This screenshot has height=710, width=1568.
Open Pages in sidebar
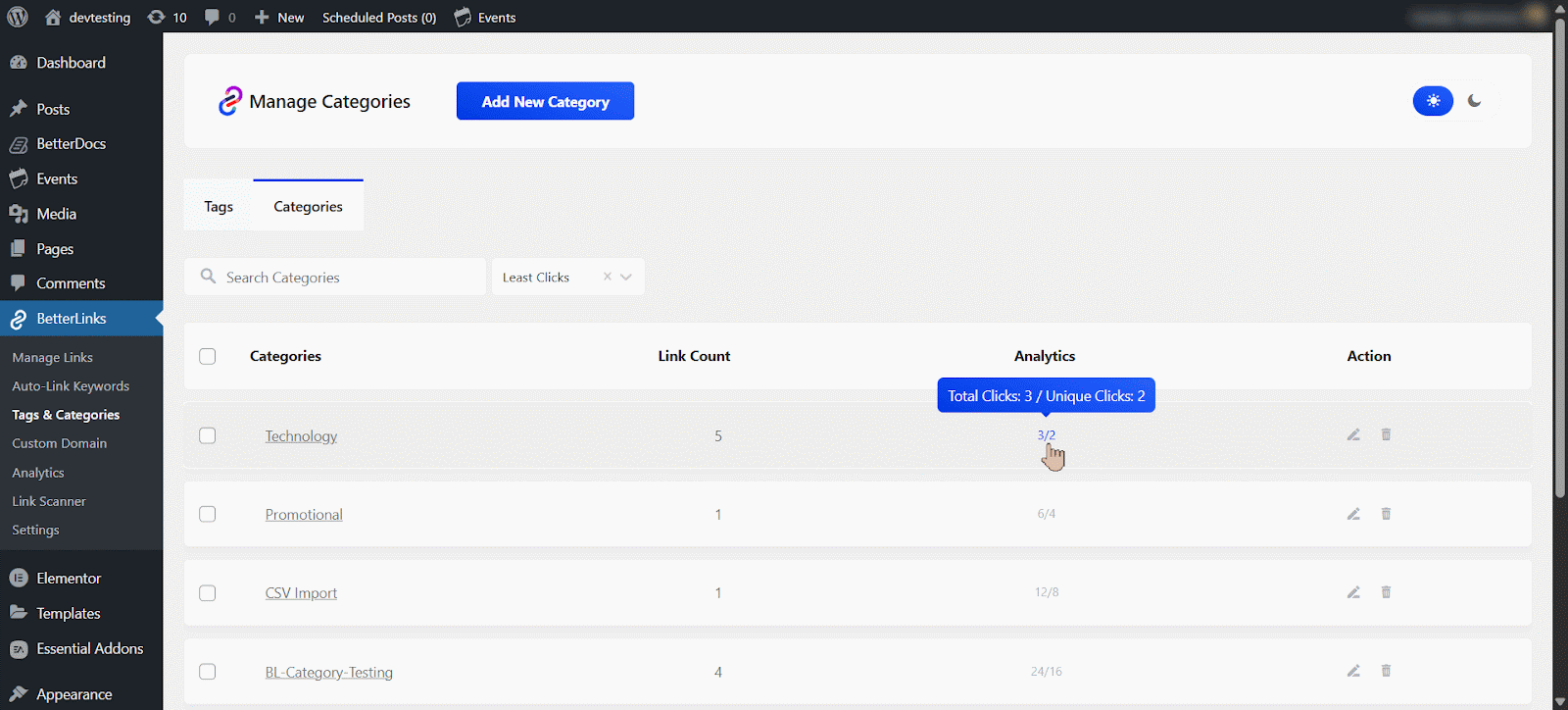tap(81, 249)
